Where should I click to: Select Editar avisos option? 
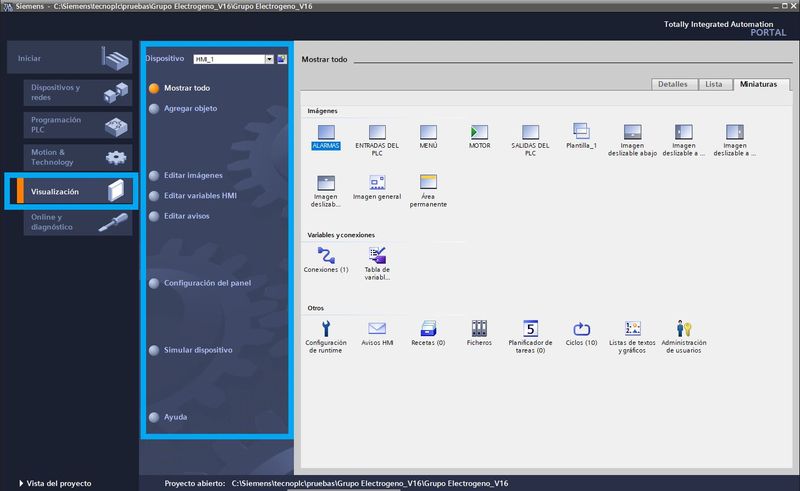point(186,216)
